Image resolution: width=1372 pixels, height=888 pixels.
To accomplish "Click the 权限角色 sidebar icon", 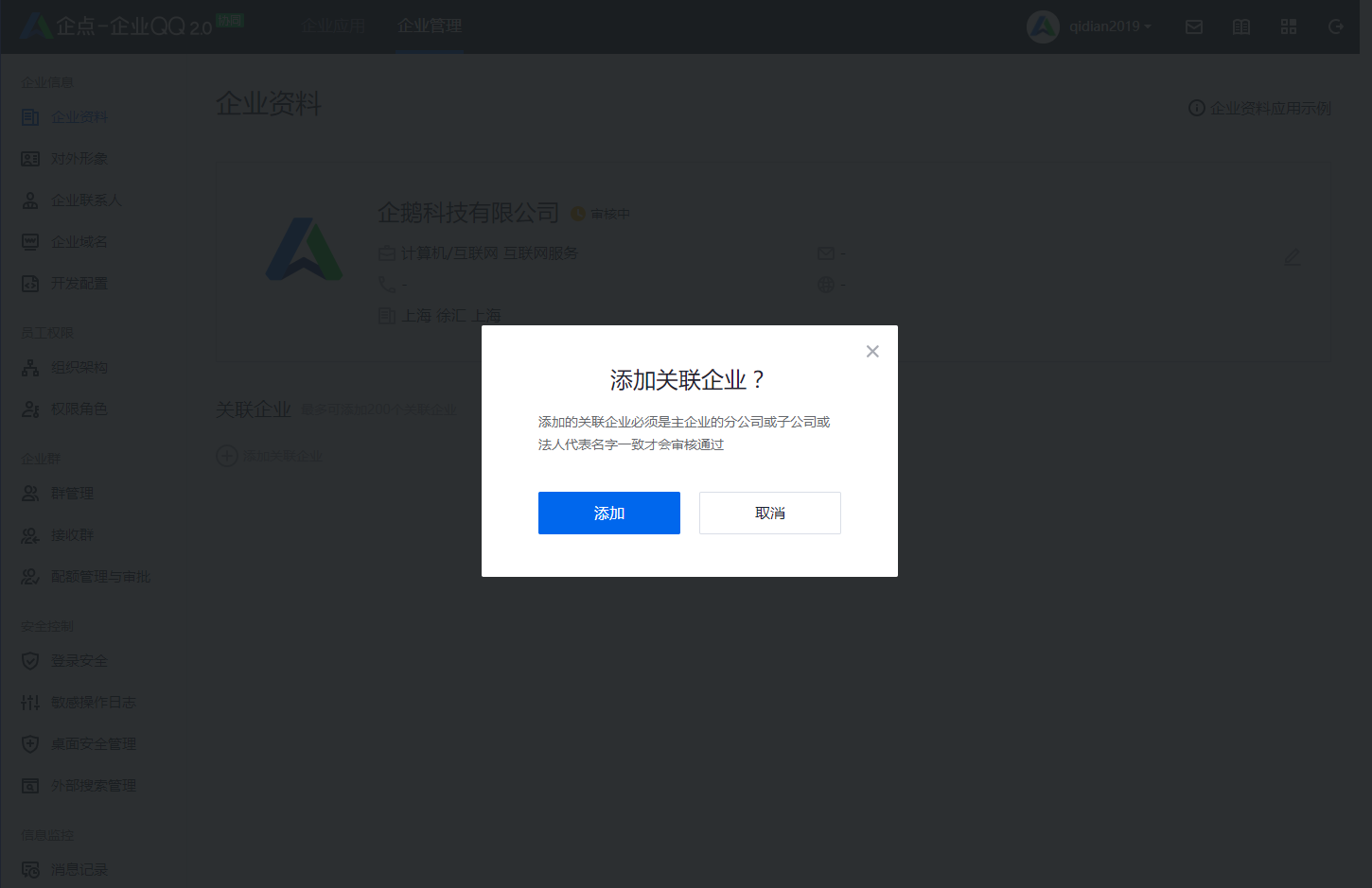I will pyautogui.click(x=30, y=409).
